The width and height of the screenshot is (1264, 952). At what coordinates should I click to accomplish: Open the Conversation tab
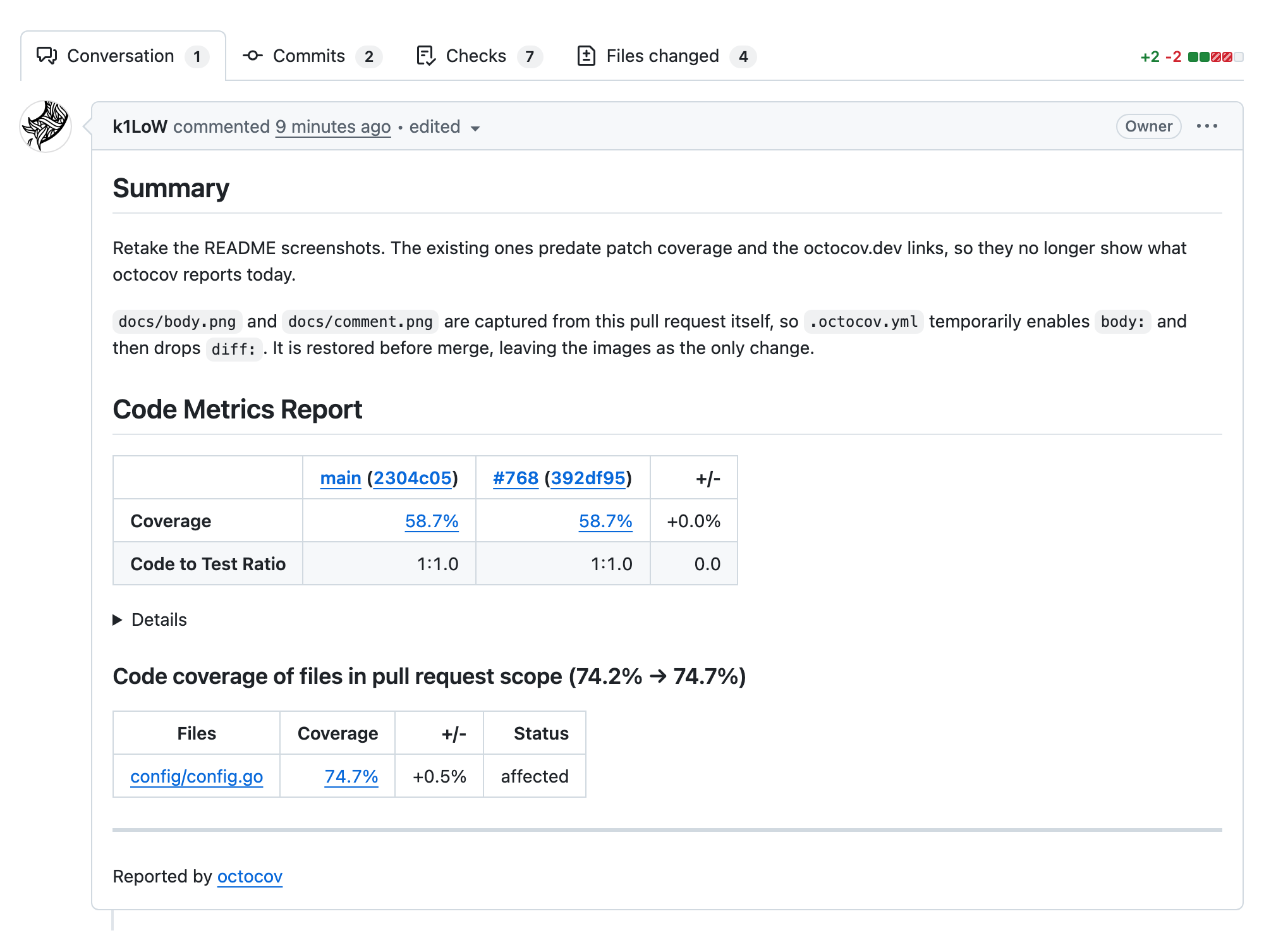pos(123,56)
